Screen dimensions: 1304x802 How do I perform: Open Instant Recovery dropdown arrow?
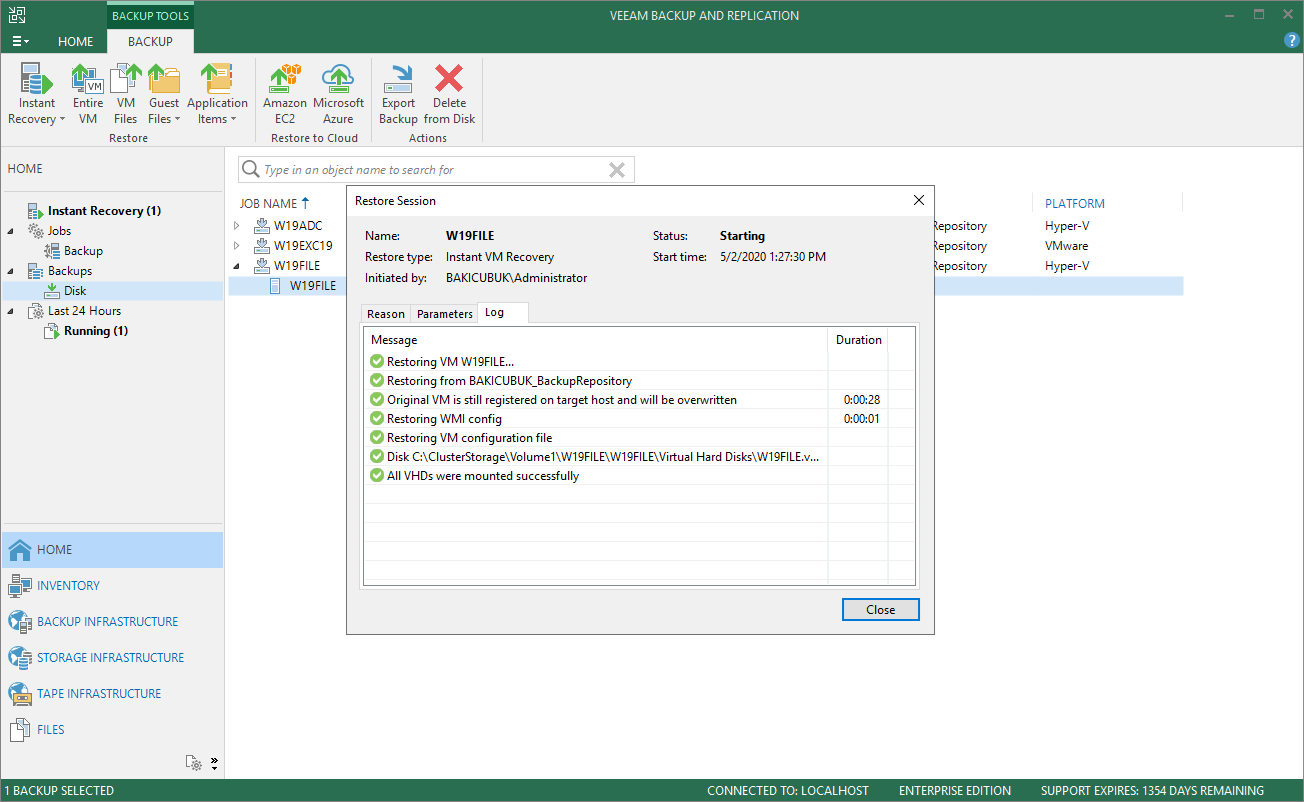coord(61,120)
